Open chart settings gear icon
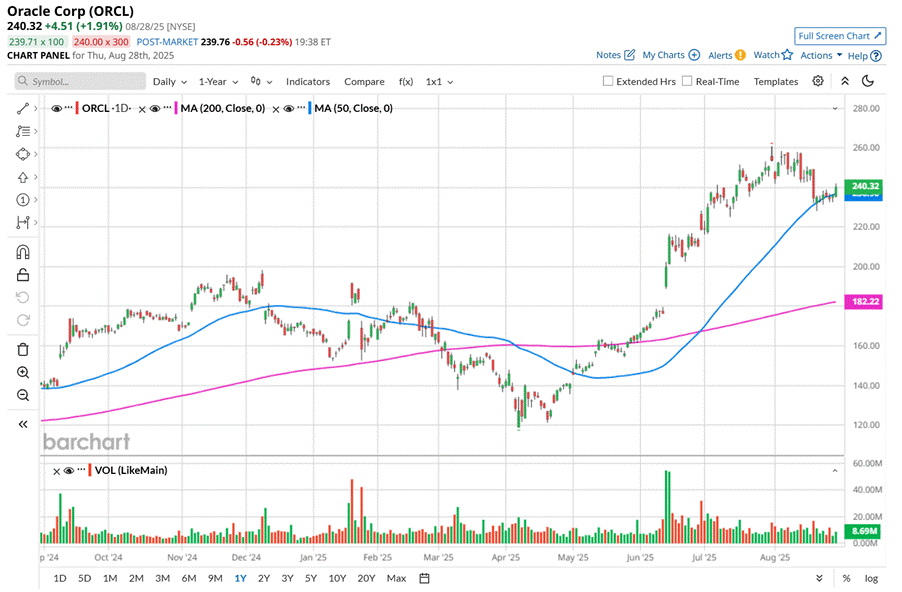 click(818, 81)
